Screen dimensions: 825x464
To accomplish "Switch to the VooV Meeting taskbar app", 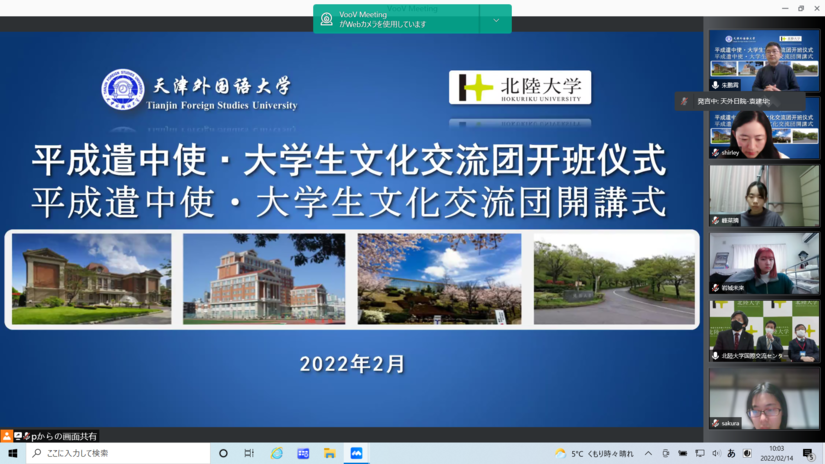I will click(356, 453).
